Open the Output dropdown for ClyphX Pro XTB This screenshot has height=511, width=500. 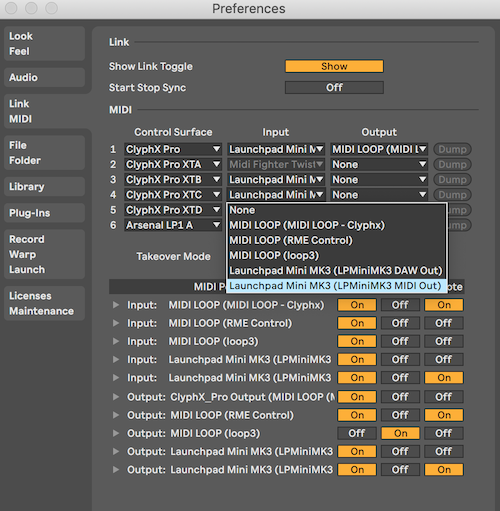tap(379, 180)
